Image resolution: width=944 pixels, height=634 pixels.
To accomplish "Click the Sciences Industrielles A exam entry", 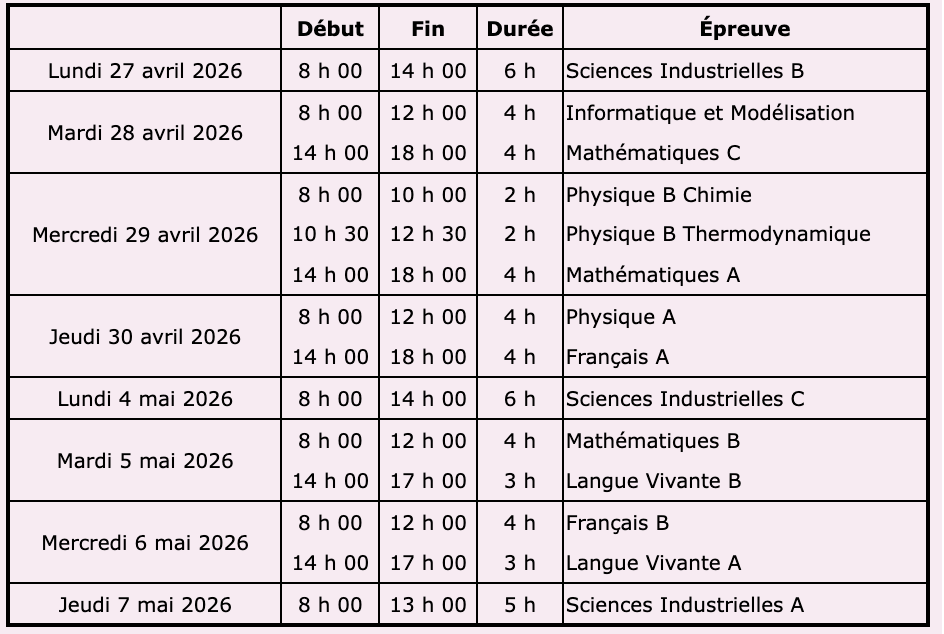I will coord(685,605).
